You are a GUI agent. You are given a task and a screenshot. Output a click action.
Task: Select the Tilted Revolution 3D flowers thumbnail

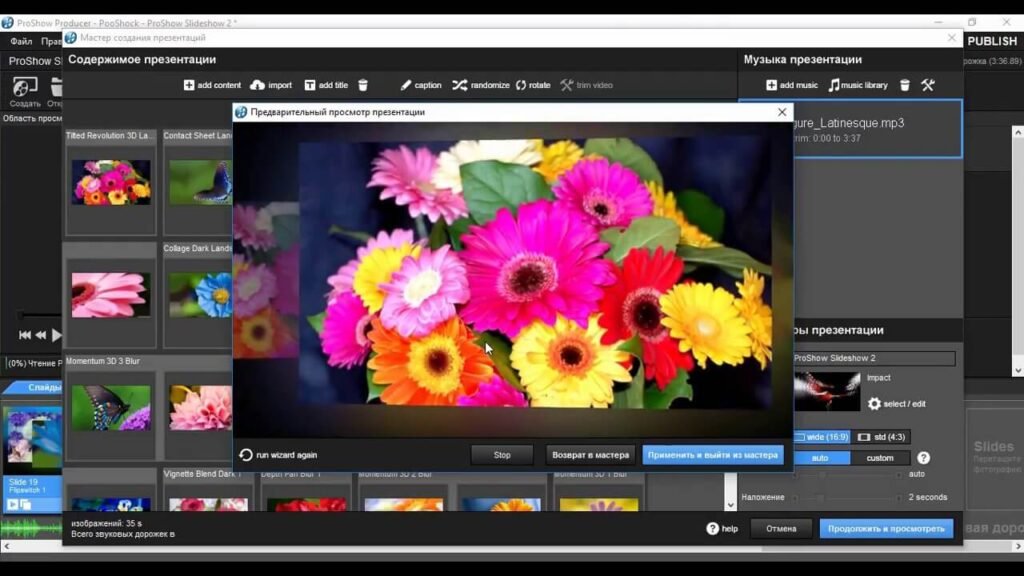[x=111, y=183]
